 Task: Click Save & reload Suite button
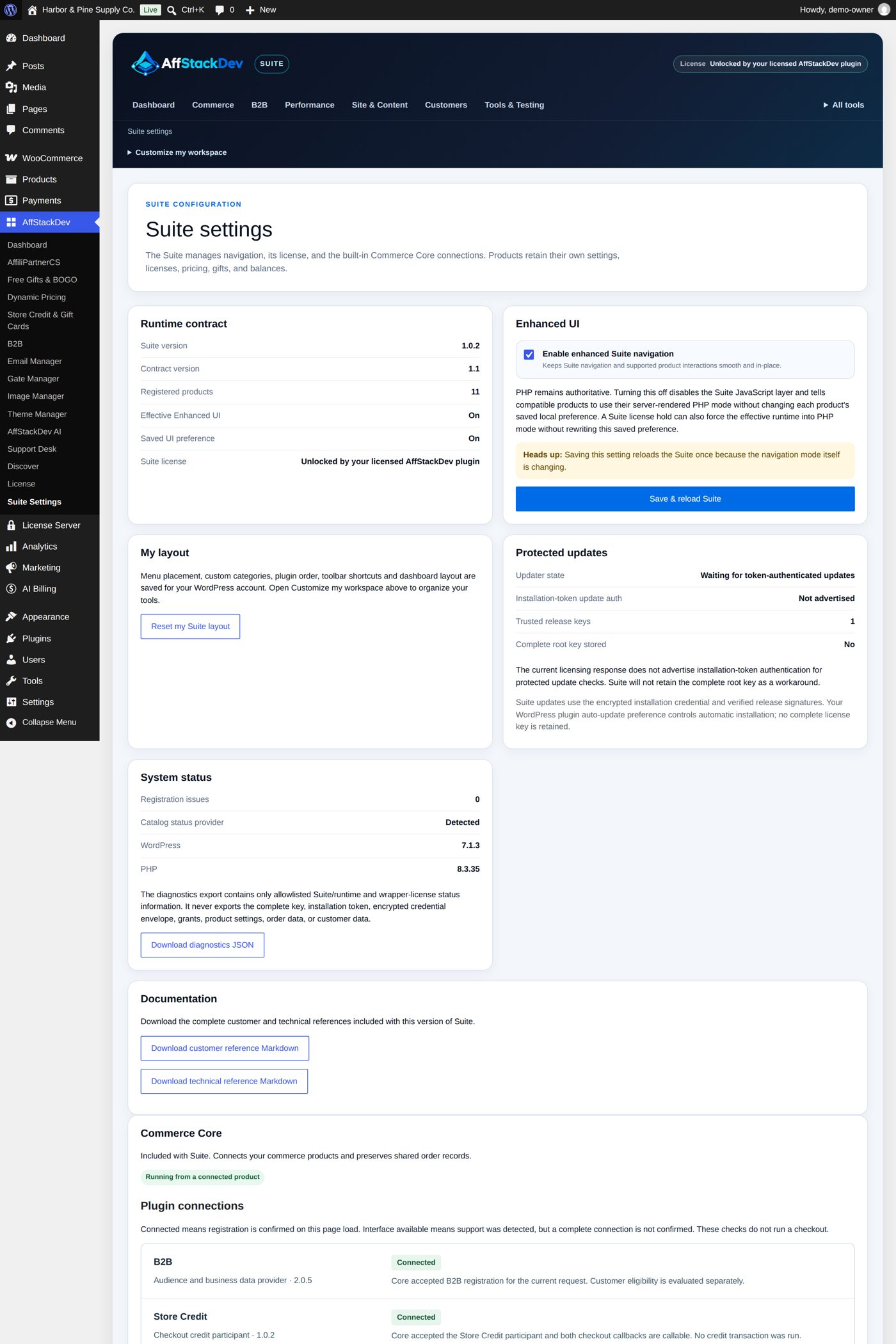tap(685, 499)
